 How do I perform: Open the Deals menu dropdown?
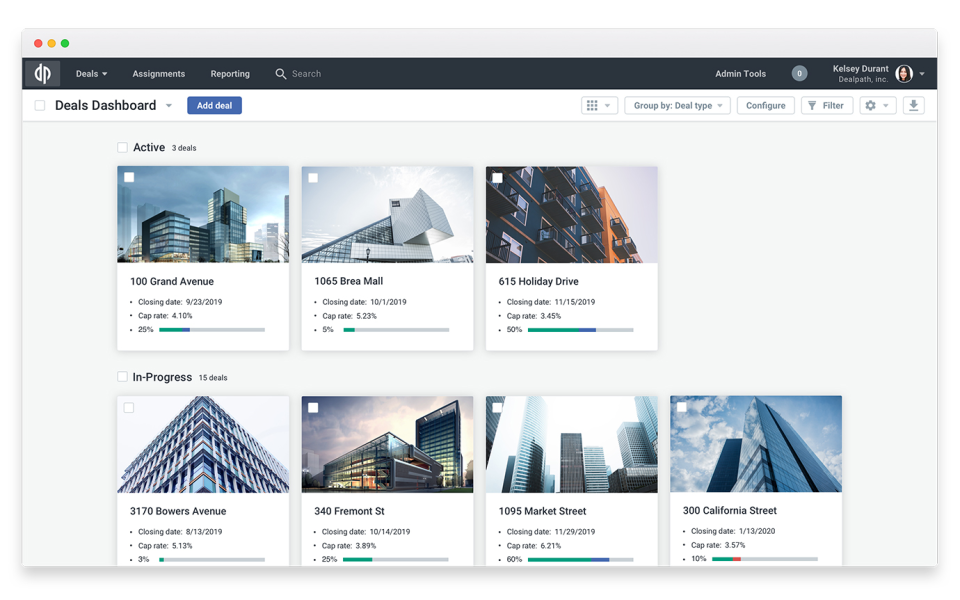coord(91,73)
